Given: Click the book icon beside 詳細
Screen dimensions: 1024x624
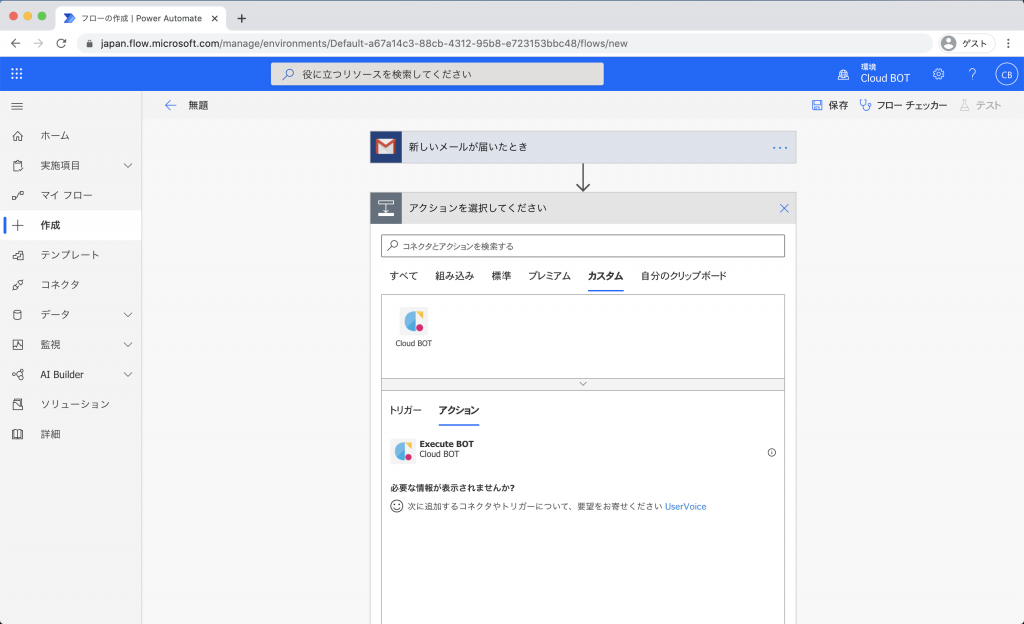Looking at the screenshot, I should pyautogui.click(x=18, y=434).
